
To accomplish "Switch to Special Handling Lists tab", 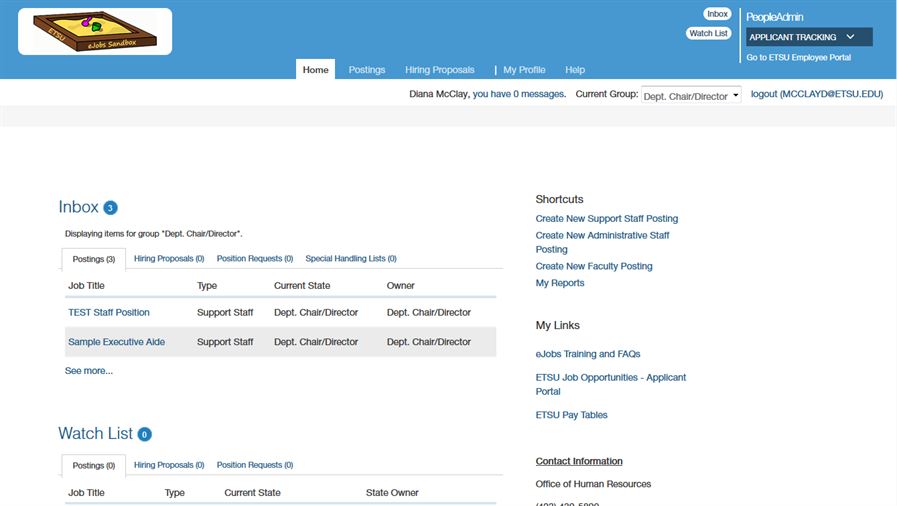I will click(351, 258).
